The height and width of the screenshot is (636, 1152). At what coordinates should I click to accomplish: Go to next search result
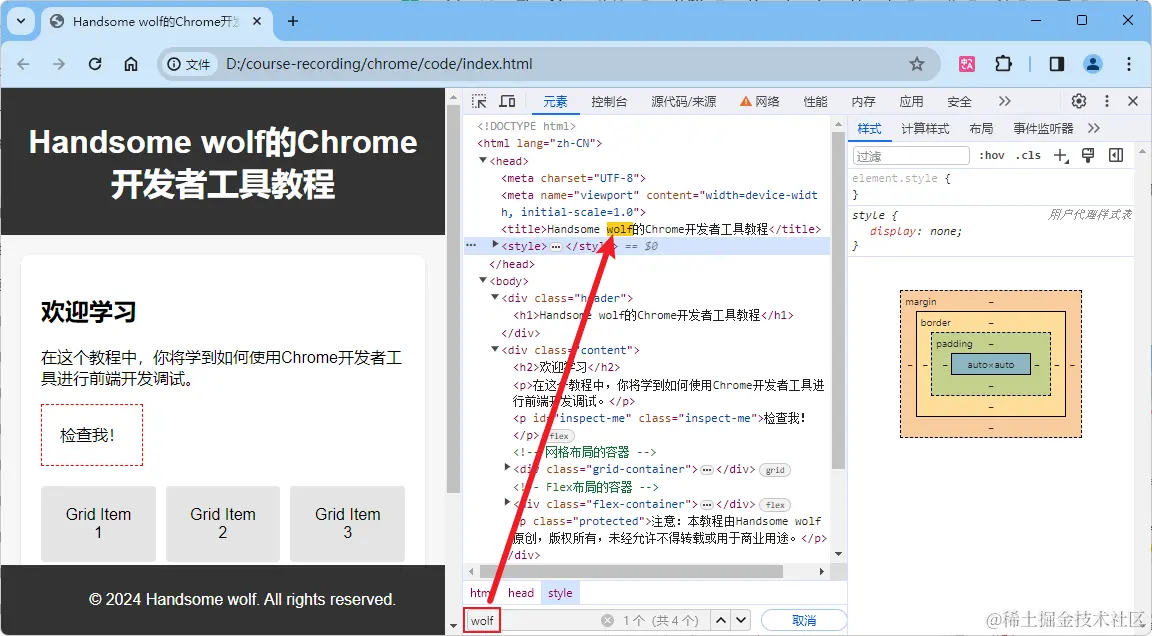pos(741,621)
